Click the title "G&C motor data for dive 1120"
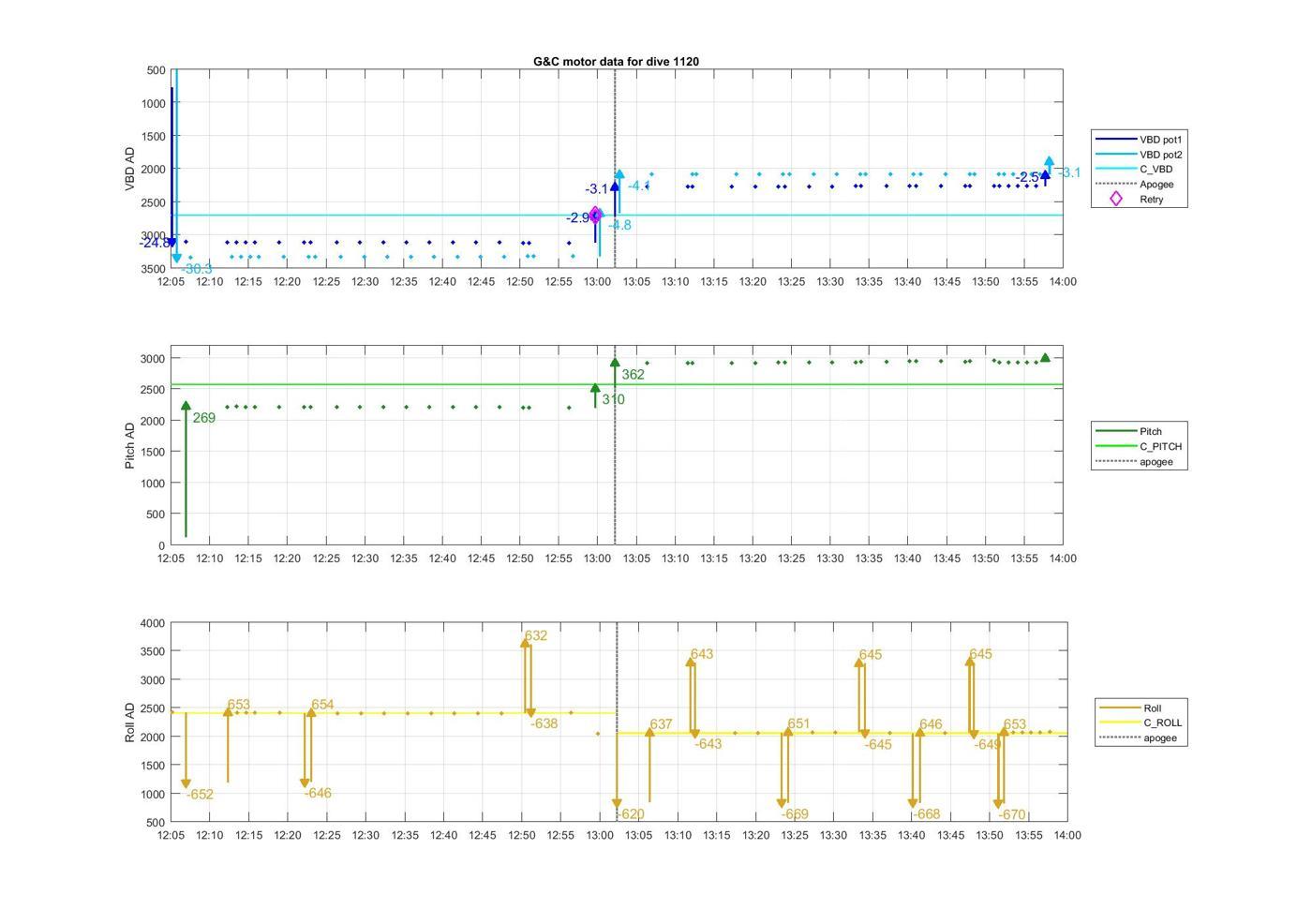Image resolution: width=1312 pixels, height=924 pixels. (616, 62)
